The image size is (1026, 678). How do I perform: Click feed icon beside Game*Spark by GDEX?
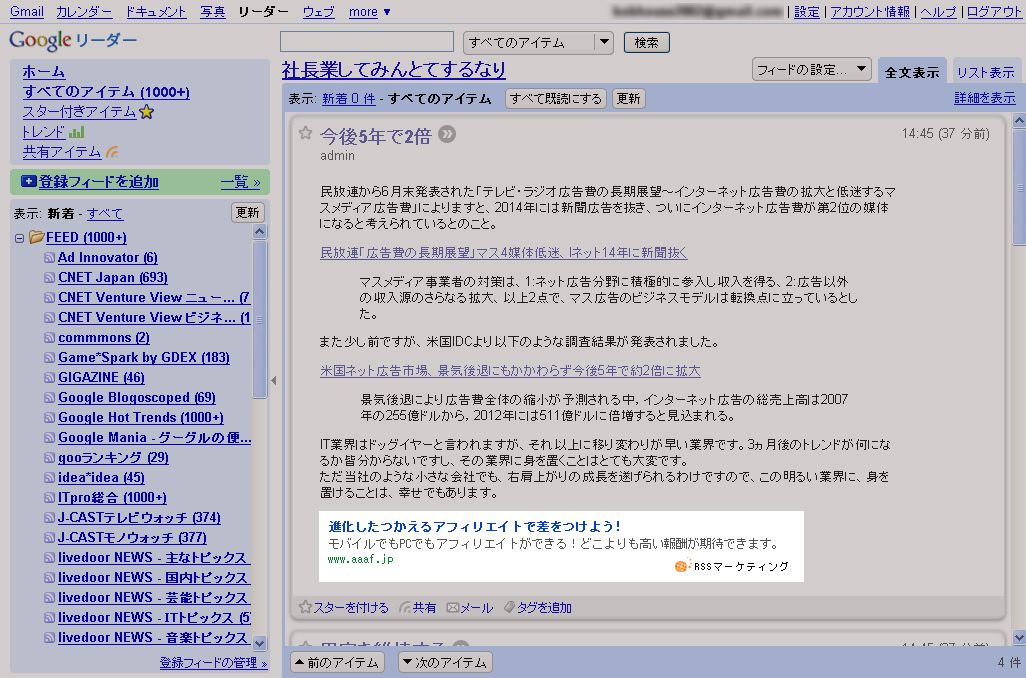point(49,358)
